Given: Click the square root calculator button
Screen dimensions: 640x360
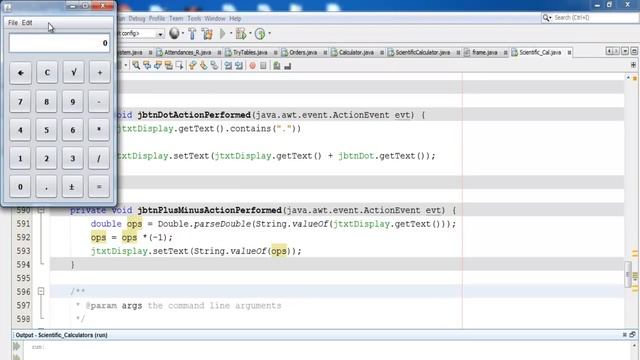Looking at the screenshot, I should [x=73, y=73].
